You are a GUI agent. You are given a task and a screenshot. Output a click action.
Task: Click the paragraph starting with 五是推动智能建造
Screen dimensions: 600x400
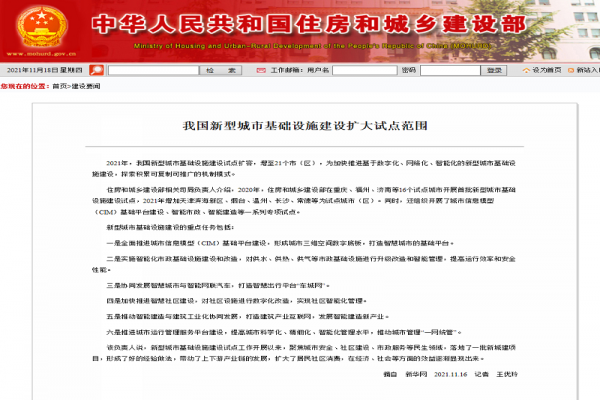click(248, 317)
